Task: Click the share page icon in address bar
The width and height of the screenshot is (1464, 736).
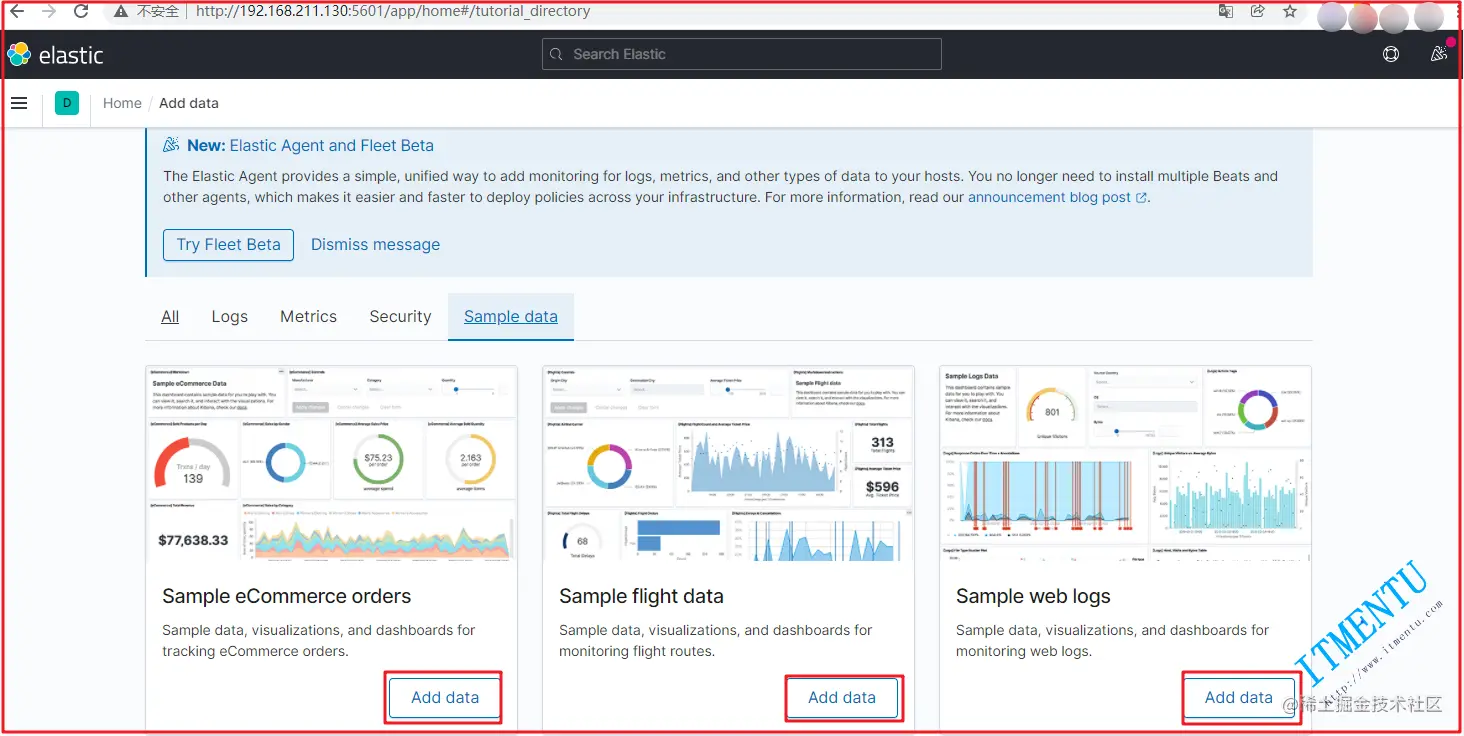Action: click(1258, 12)
